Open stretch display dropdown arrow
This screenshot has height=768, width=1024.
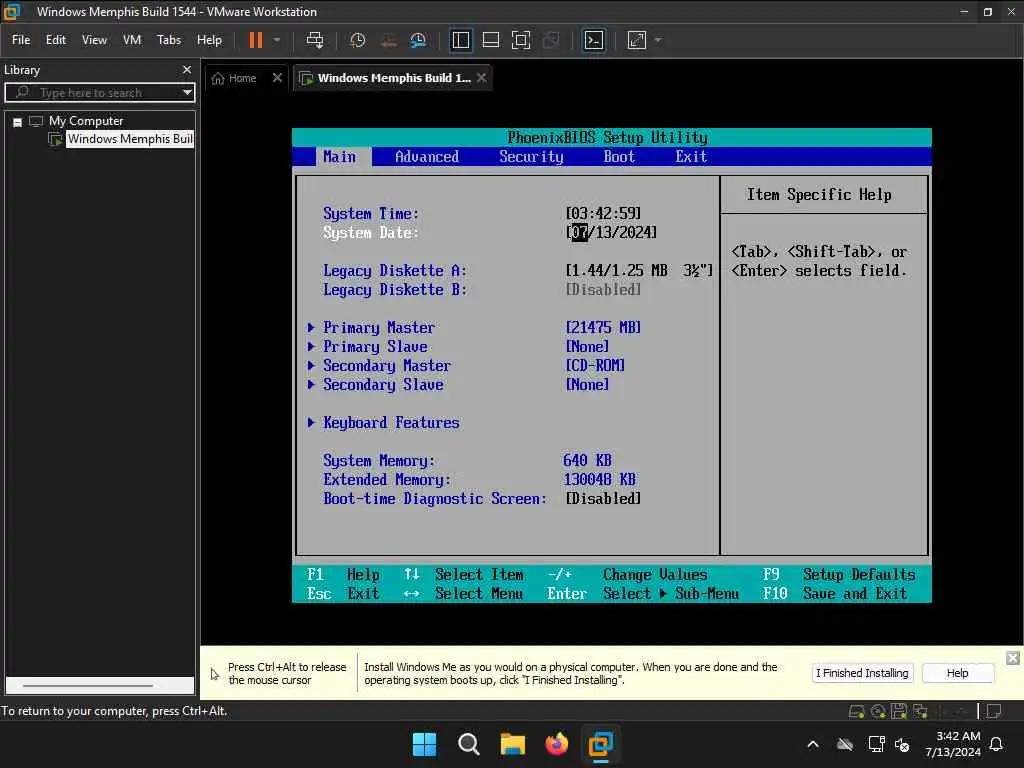(x=658, y=40)
